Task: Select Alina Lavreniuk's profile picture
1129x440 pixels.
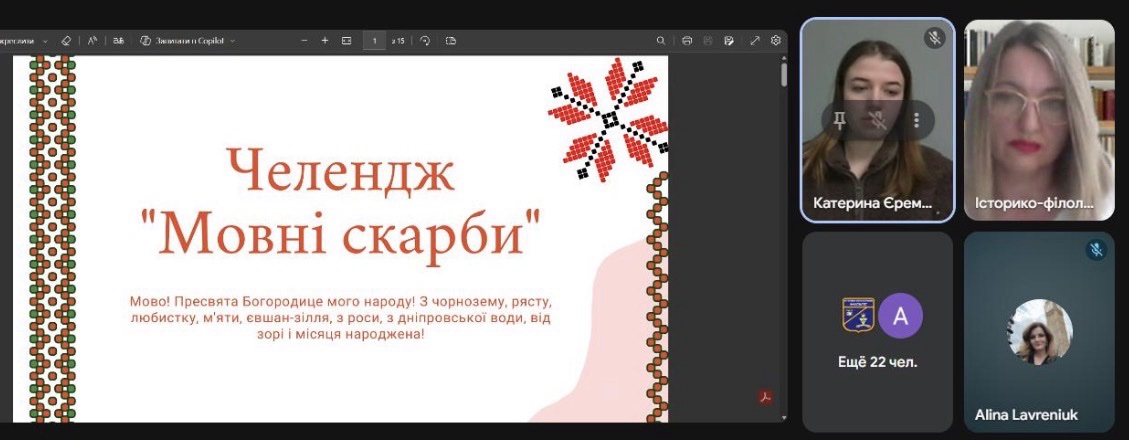Action: pyautogui.click(x=1040, y=332)
